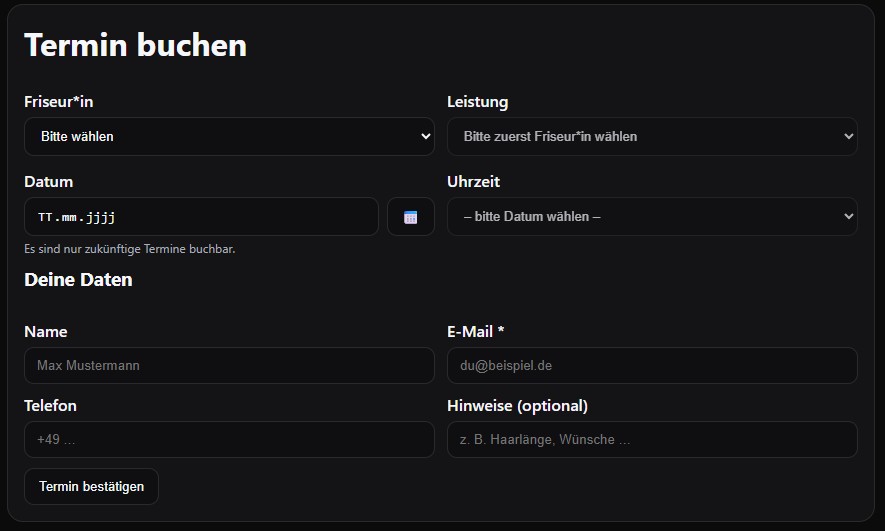Open the calendar date picker icon
Viewport: 885px width, 531px height.
[x=410, y=217]
